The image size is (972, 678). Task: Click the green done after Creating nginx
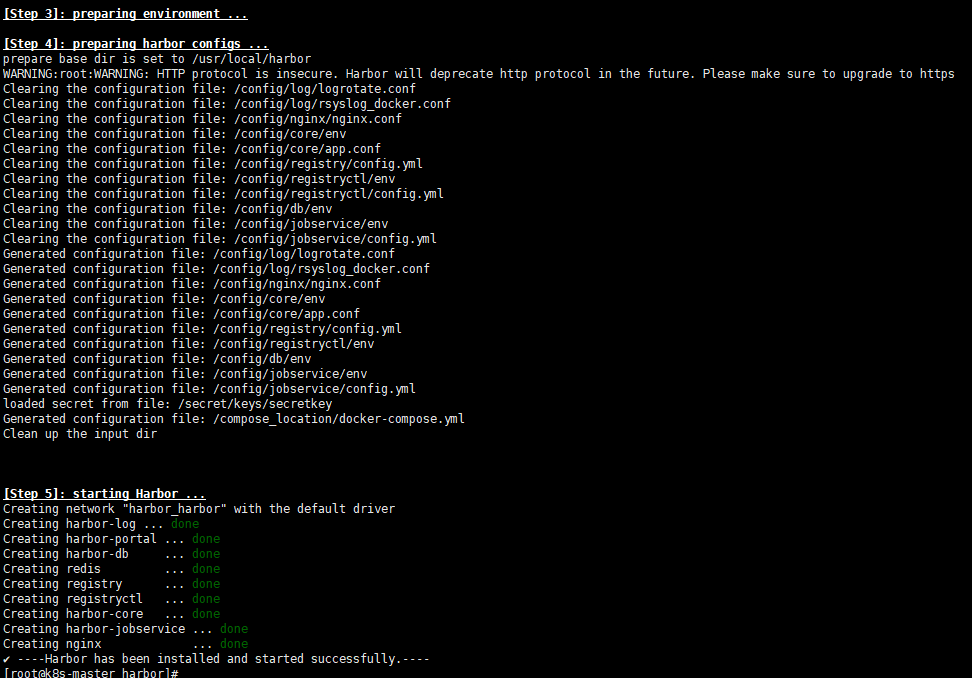(234, 644)
